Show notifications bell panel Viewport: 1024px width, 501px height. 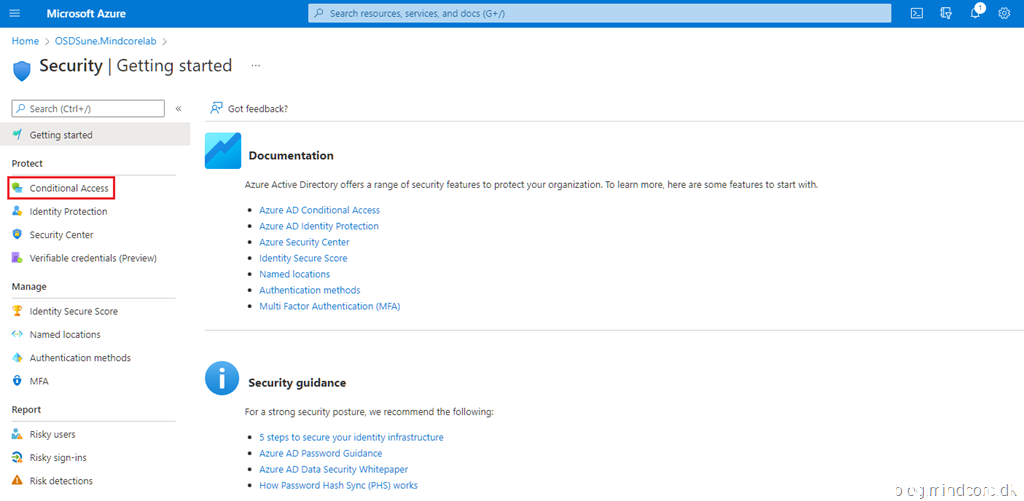[976, 13]
